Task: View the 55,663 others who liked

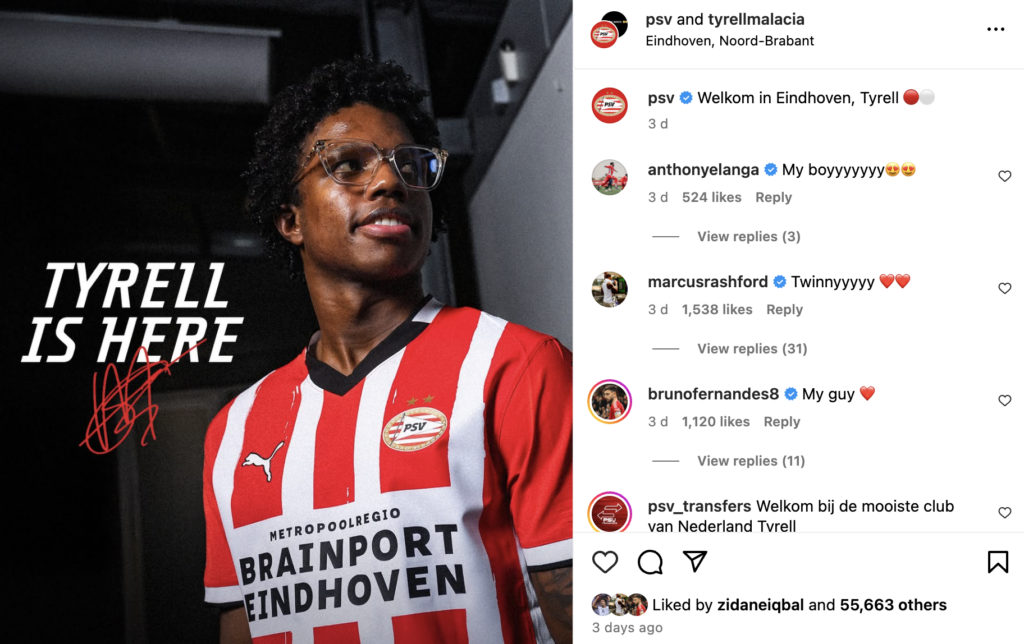Action: (x=893, y=605)
